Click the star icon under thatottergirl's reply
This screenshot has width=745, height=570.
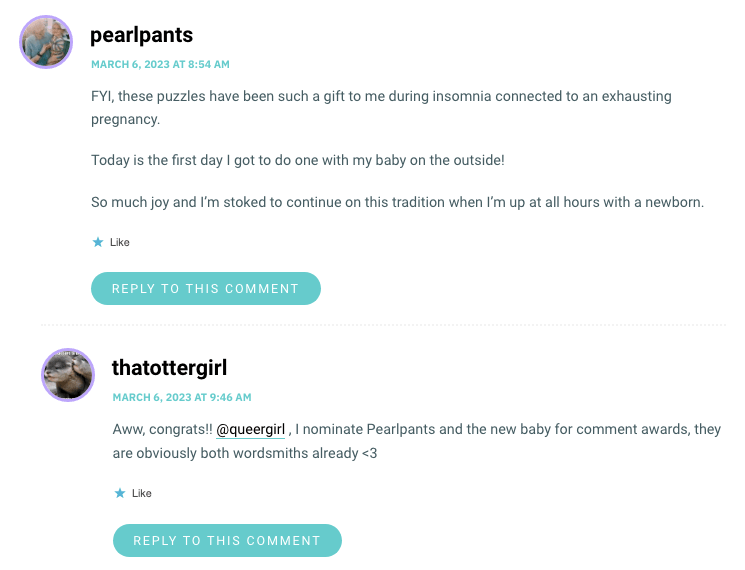click(120, 493)
